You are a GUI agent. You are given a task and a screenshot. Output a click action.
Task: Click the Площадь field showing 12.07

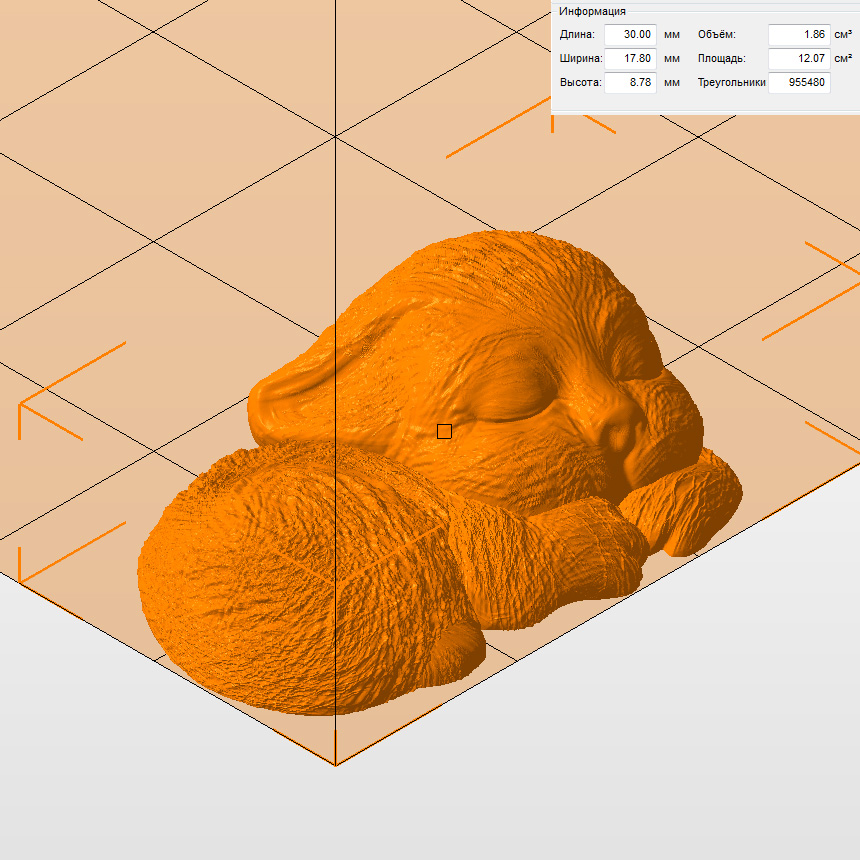coord(799,58)
